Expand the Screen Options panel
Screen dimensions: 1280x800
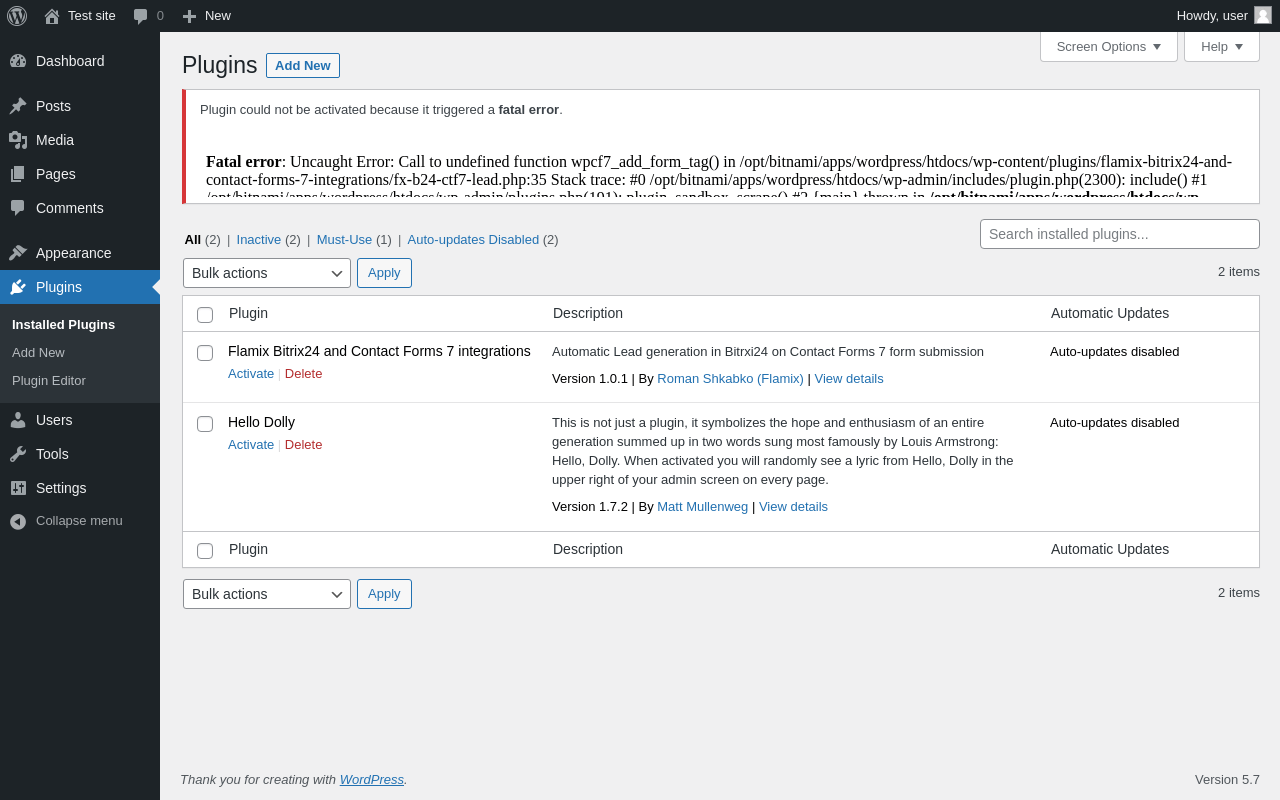[1109, 46]
